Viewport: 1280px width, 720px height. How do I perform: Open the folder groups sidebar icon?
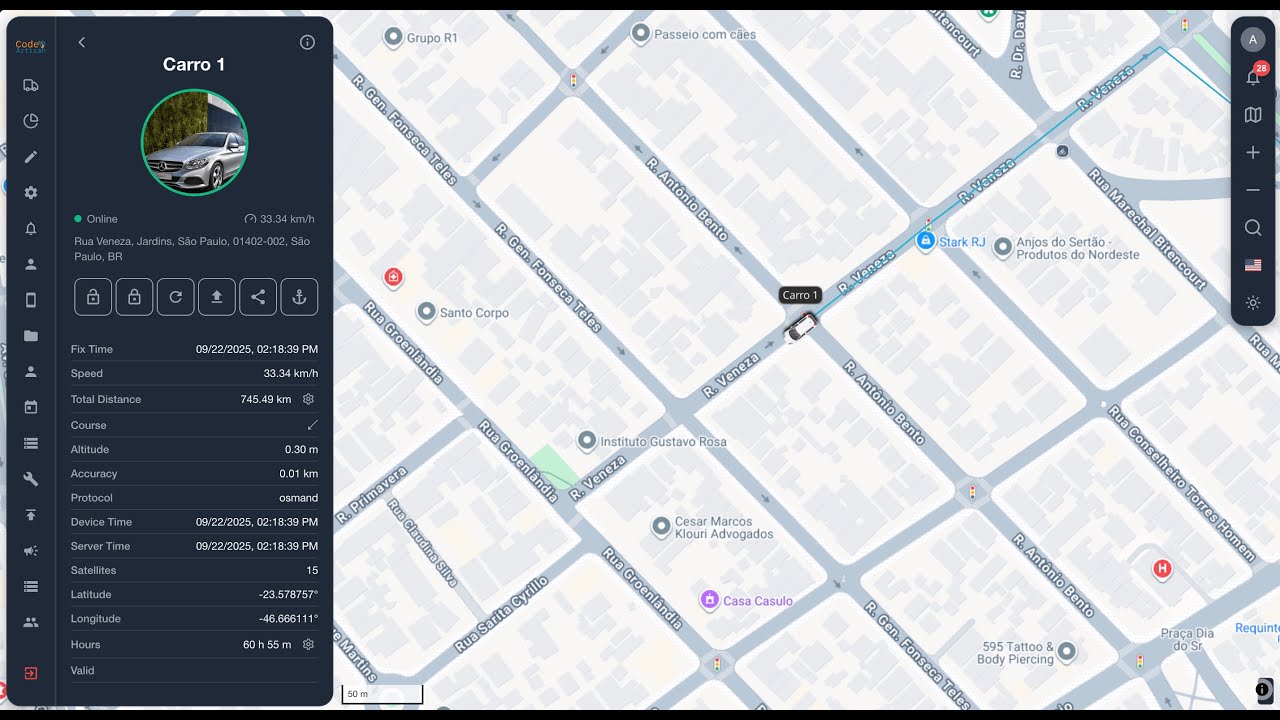(31, 336)
